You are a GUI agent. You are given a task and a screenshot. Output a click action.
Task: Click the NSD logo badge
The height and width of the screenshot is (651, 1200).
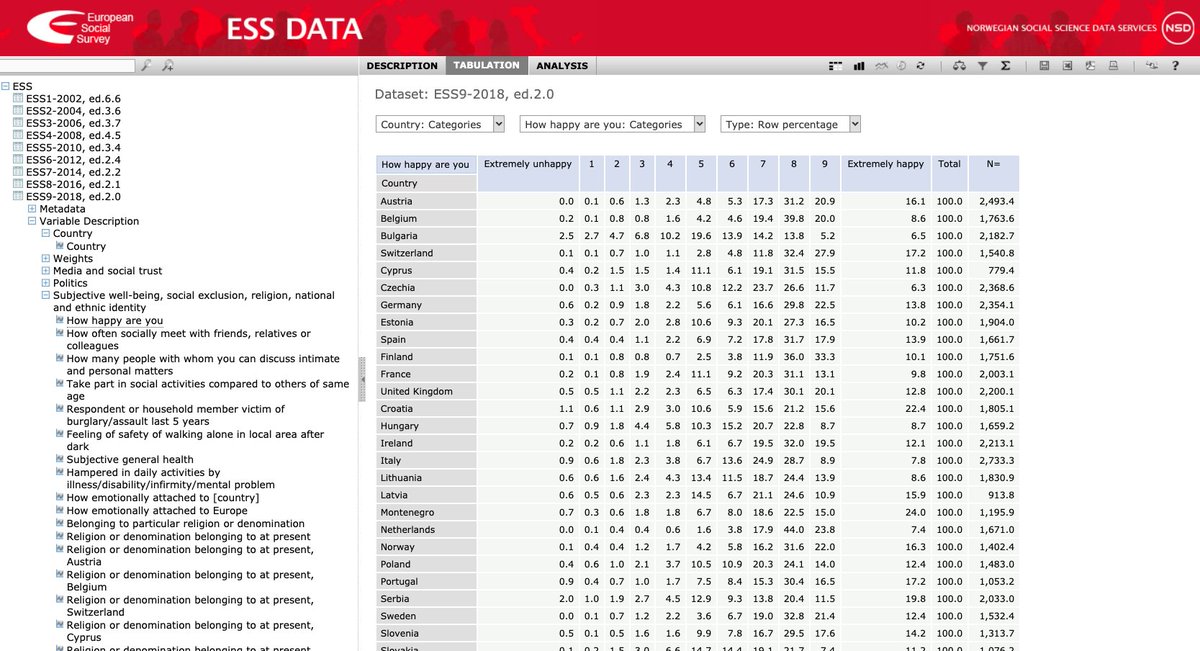pyautogui.click(x=1176, y=27)
